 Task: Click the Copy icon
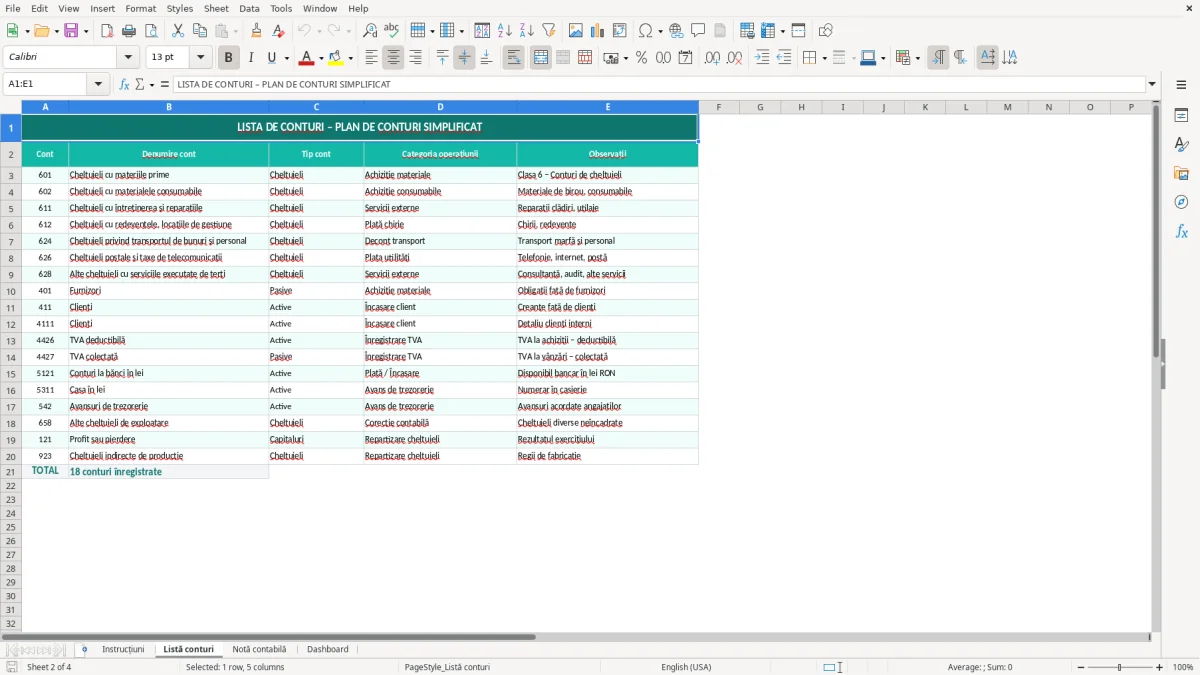point(200,31)
